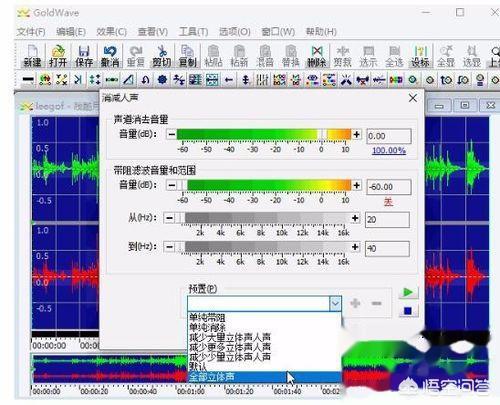The width and height of the screenshot is (500, 405).
Task: Click the 混音 (Mix) toolbar icon
Action: click(265, 56)
